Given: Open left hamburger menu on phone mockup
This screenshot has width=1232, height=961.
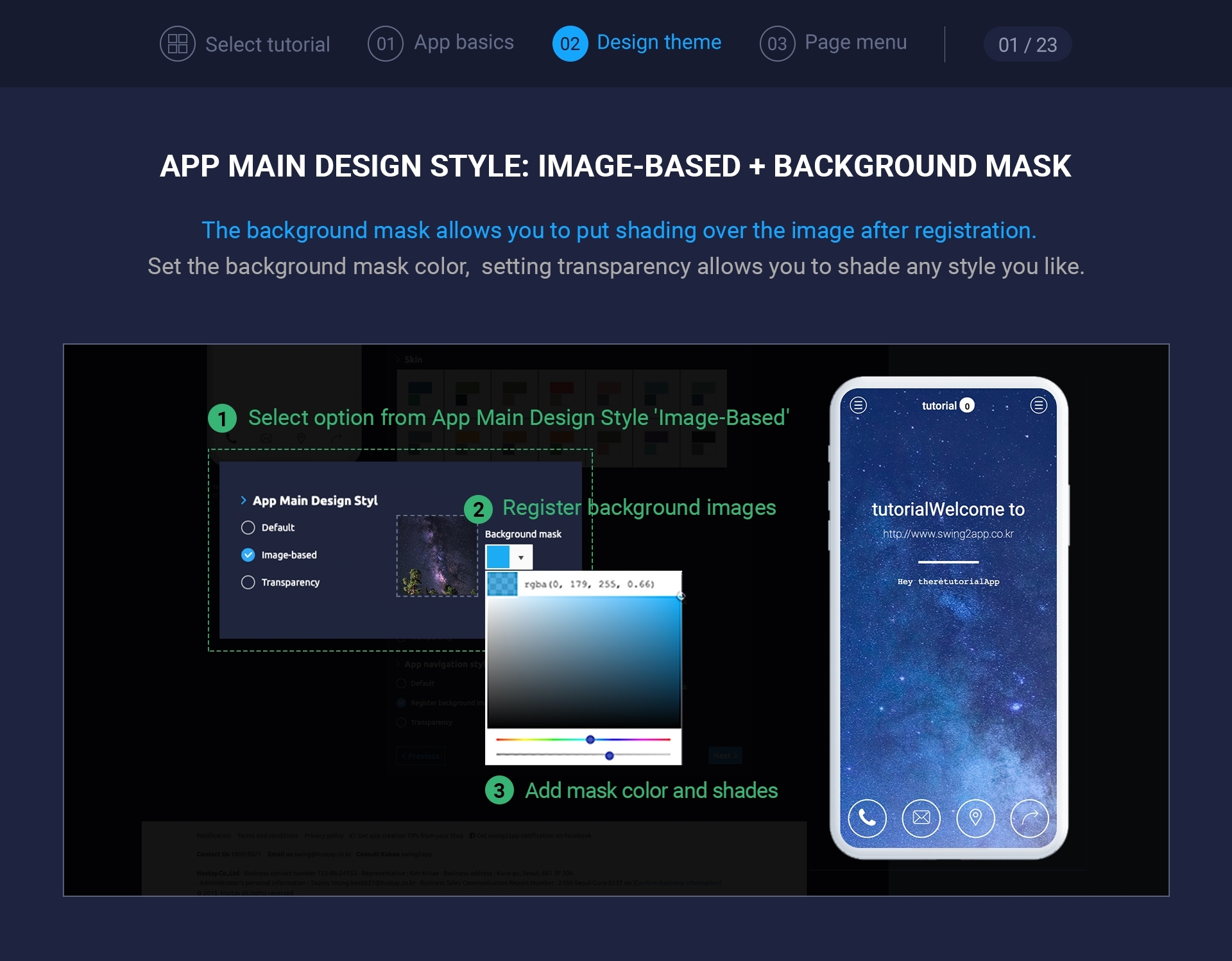Looking at the screenshot, I should pyautogui.click(x=858, y=405).
